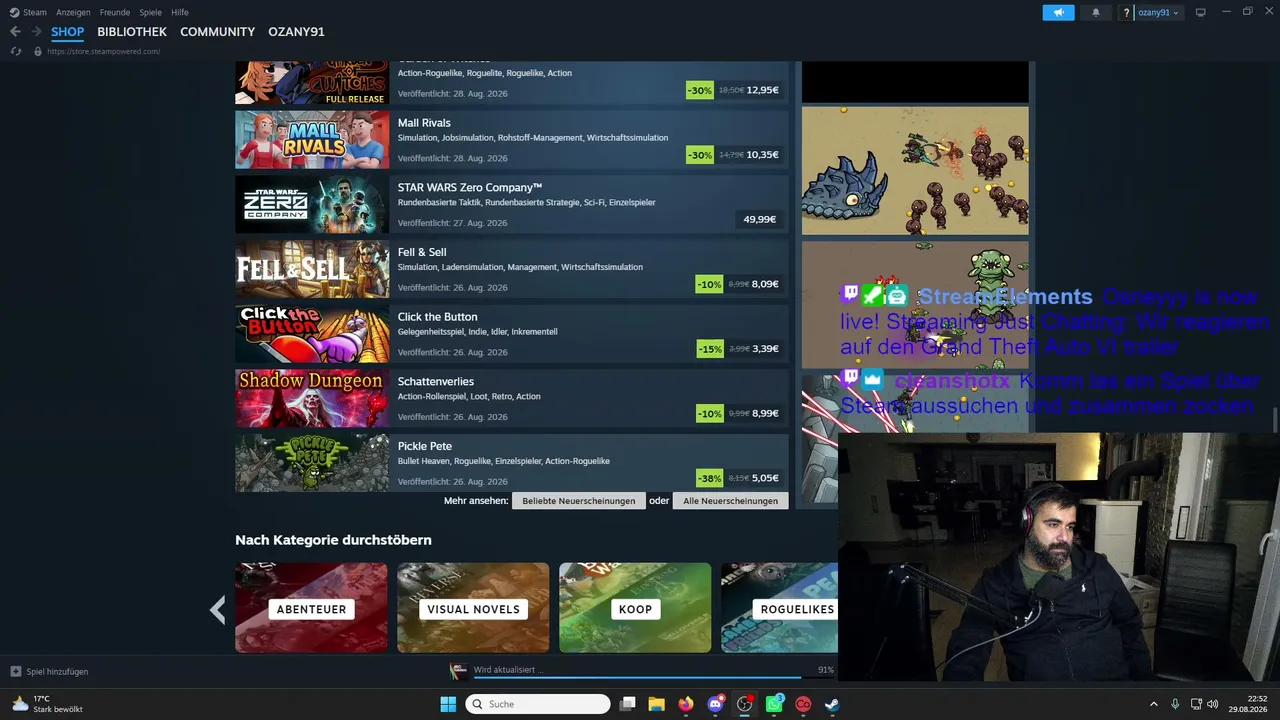Click Beliebte Neuerscheinungen button
Image resolution: width=1280 pixels, height=720 pixels.
point(579,501)
